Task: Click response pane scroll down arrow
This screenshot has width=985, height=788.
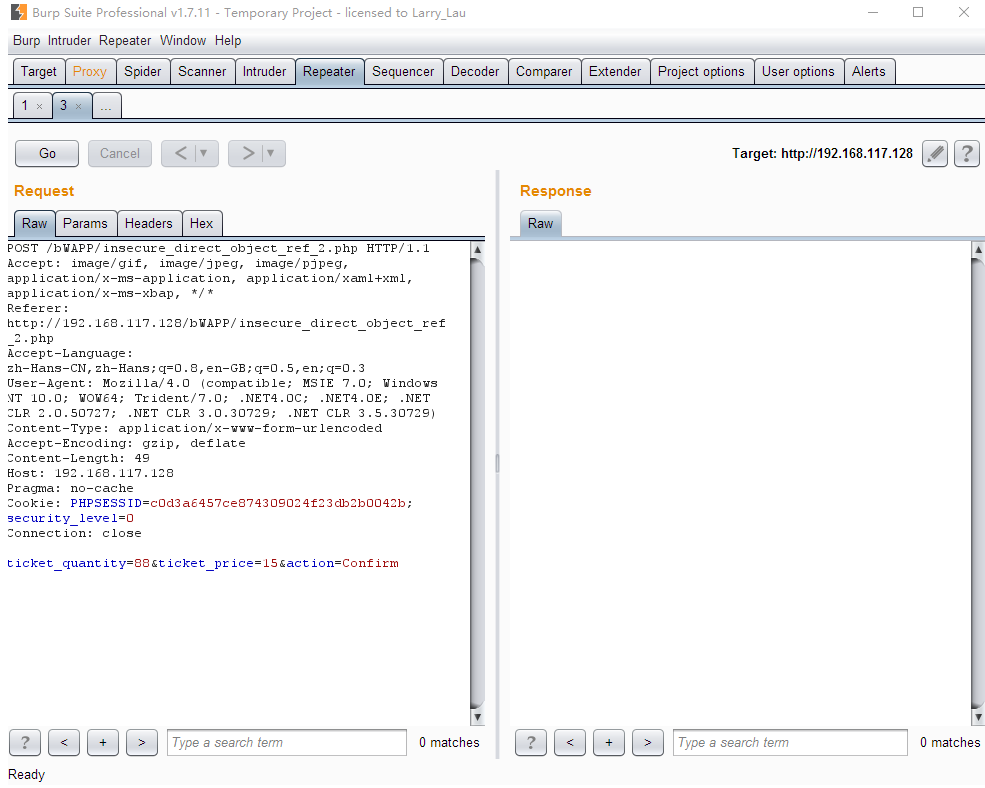Action: (x=978, y=717)
